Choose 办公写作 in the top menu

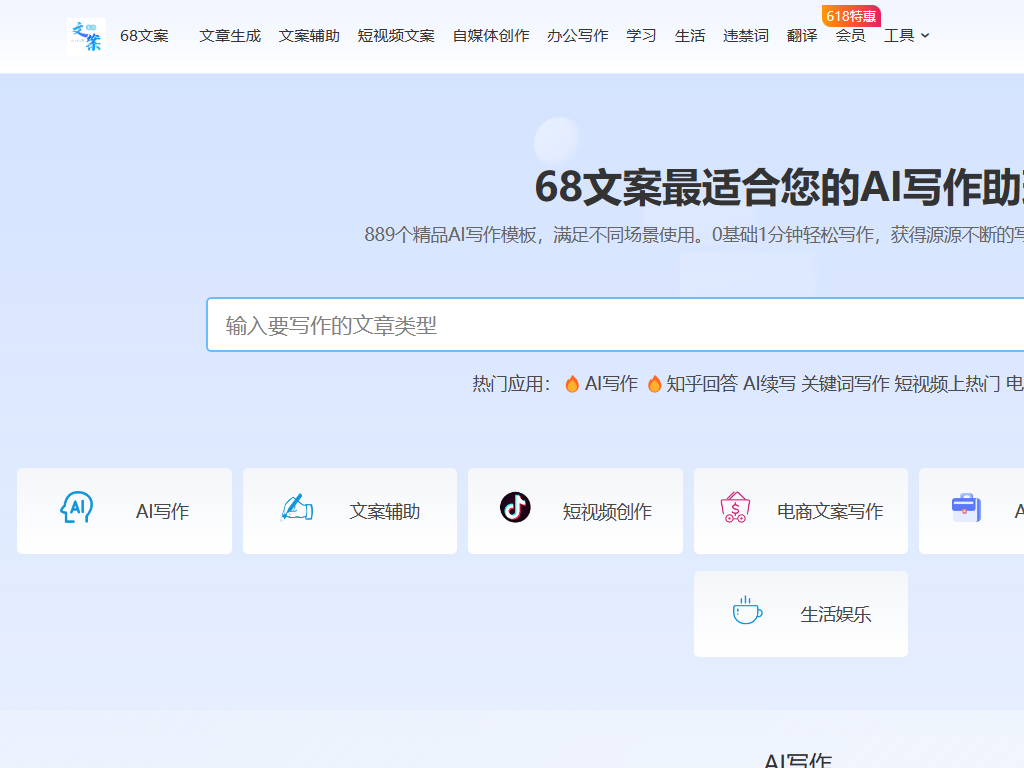[x=577, y=36]
